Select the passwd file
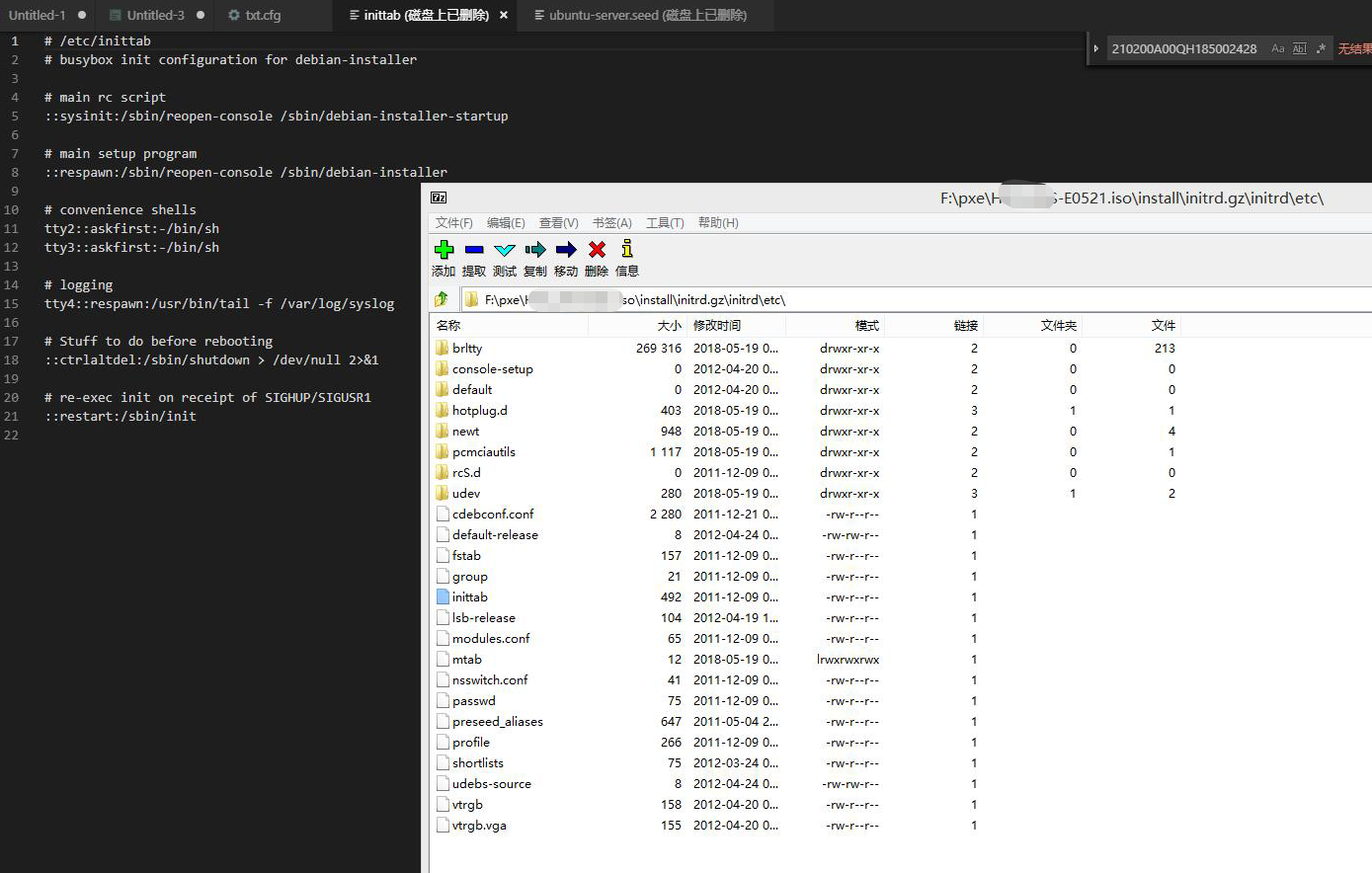 coord(474,700)
